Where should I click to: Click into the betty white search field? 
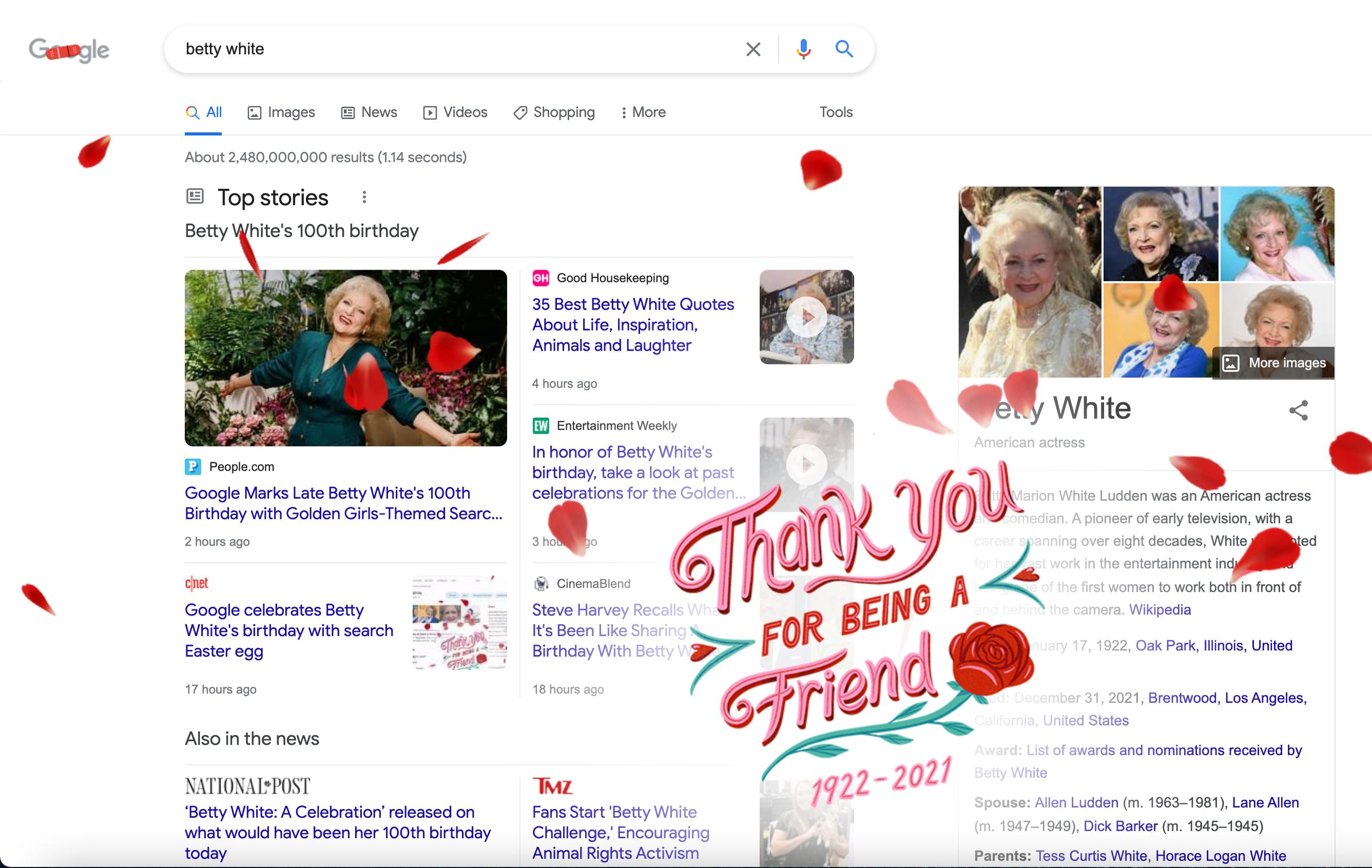pos(456,49)
